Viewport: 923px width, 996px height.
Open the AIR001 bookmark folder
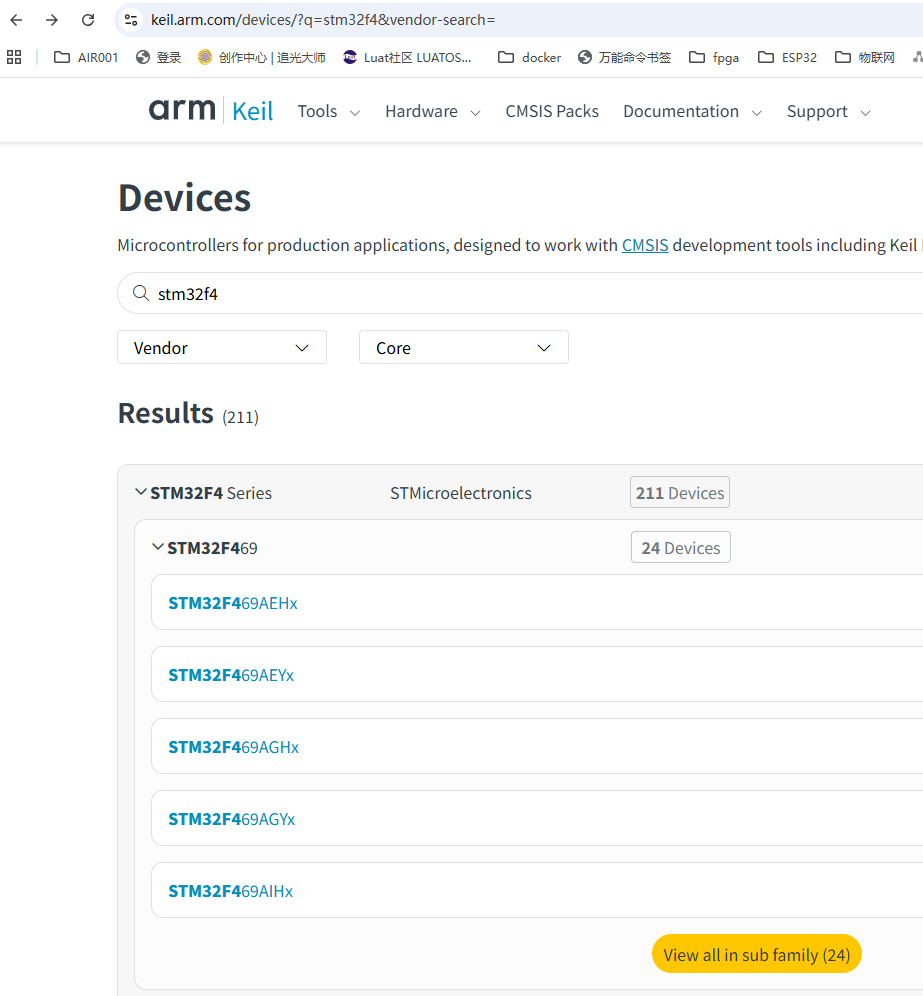coord(86,57)
